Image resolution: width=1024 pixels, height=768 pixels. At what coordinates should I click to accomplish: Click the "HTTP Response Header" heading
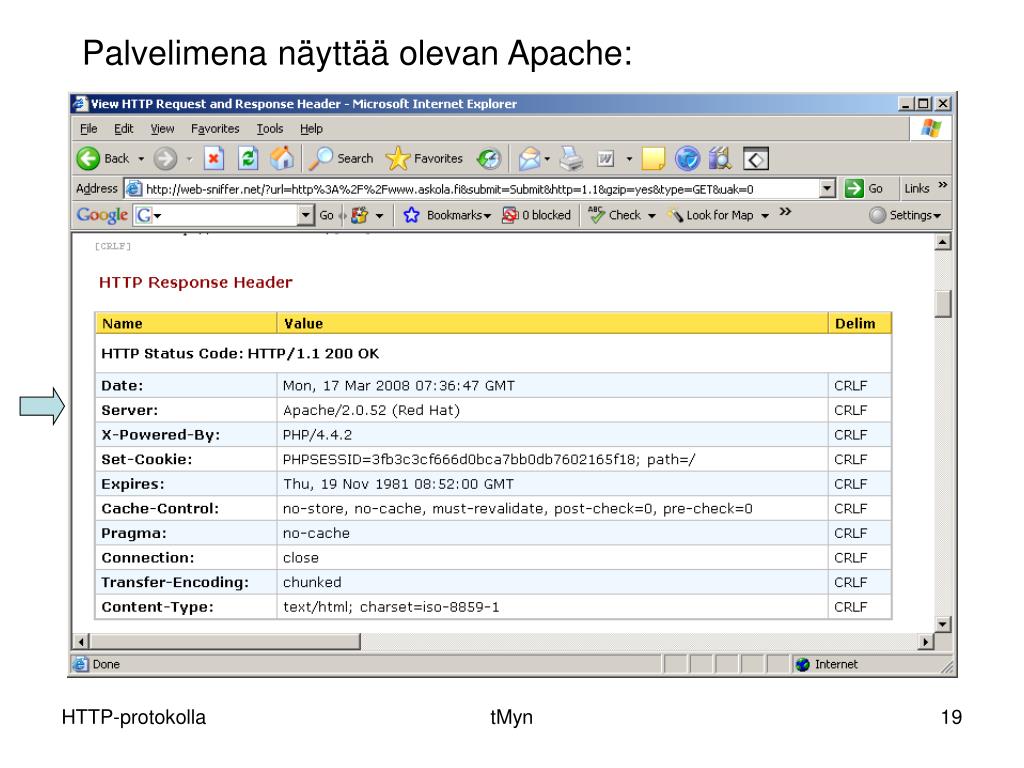pyautogui.click(x=195, y=282)
